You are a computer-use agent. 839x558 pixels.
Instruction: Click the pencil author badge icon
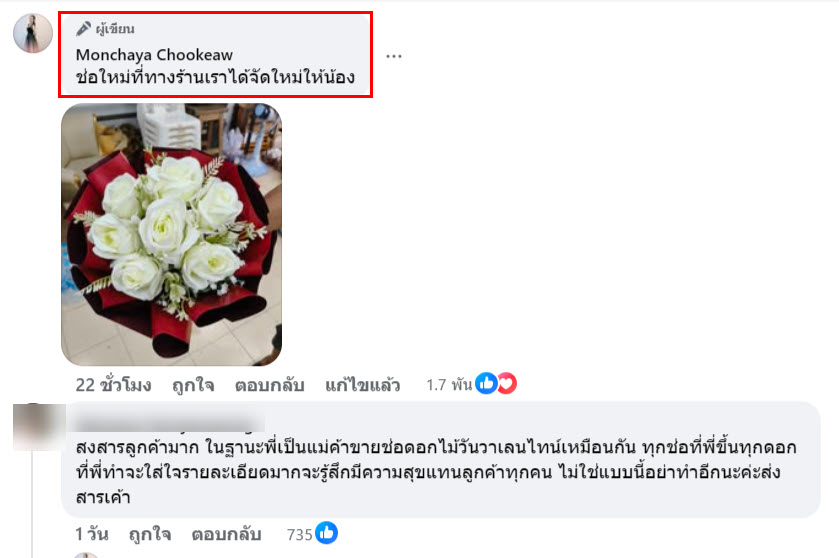(x=83, y=28)
